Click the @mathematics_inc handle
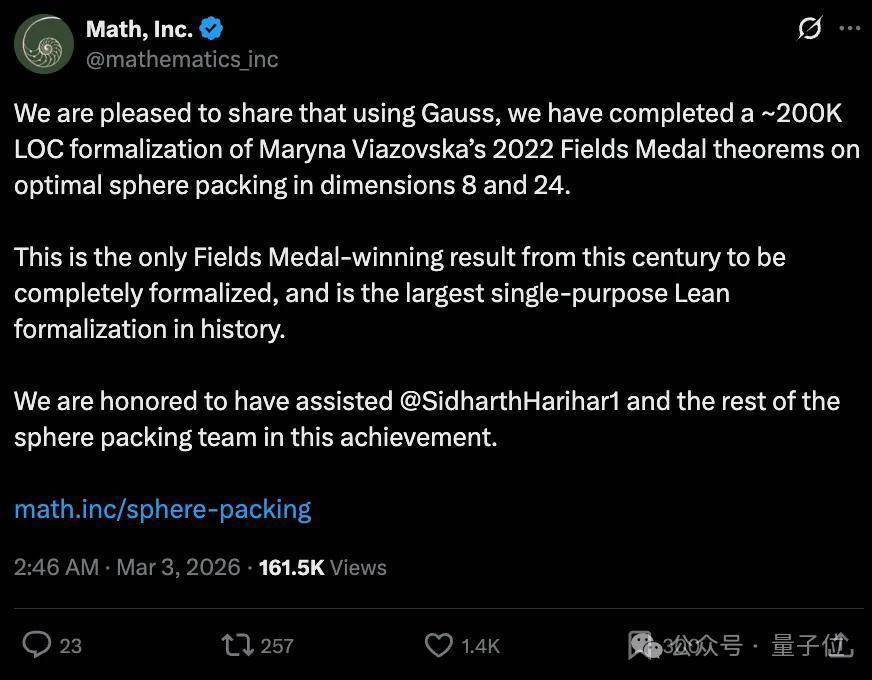Viewport: 872px width, 680px height. [x=182, y=59]
